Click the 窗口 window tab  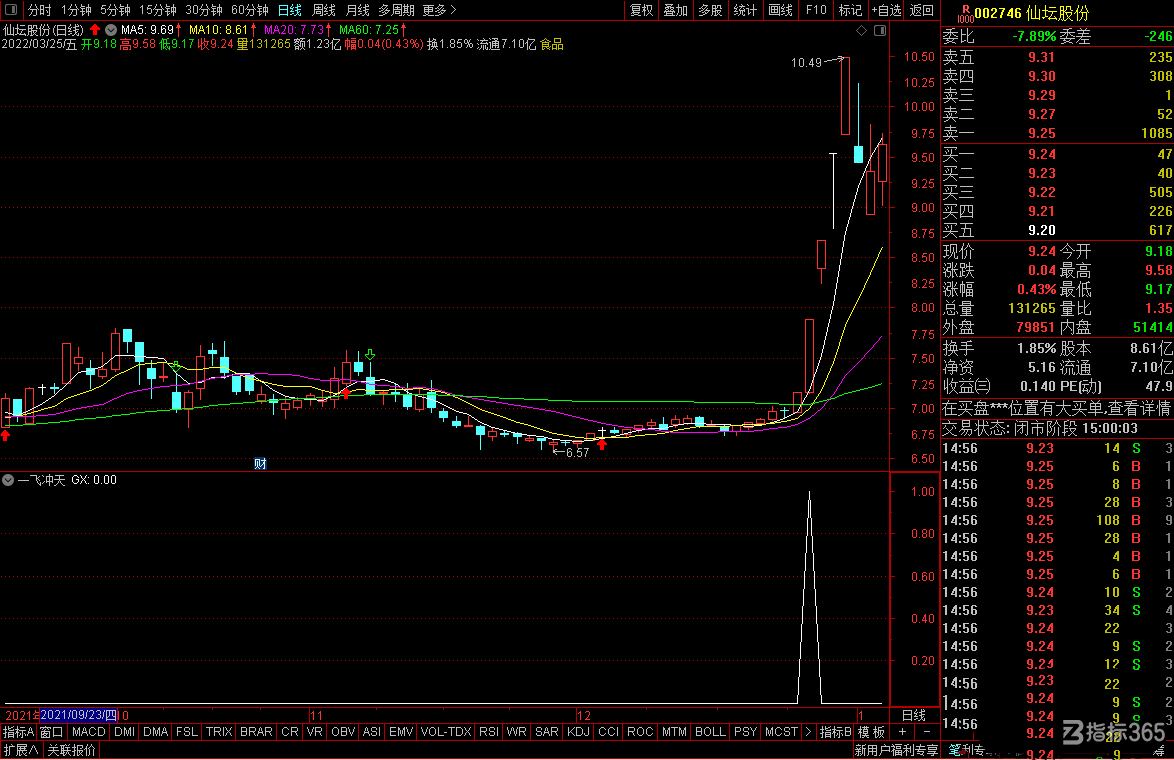pos(51,732)
